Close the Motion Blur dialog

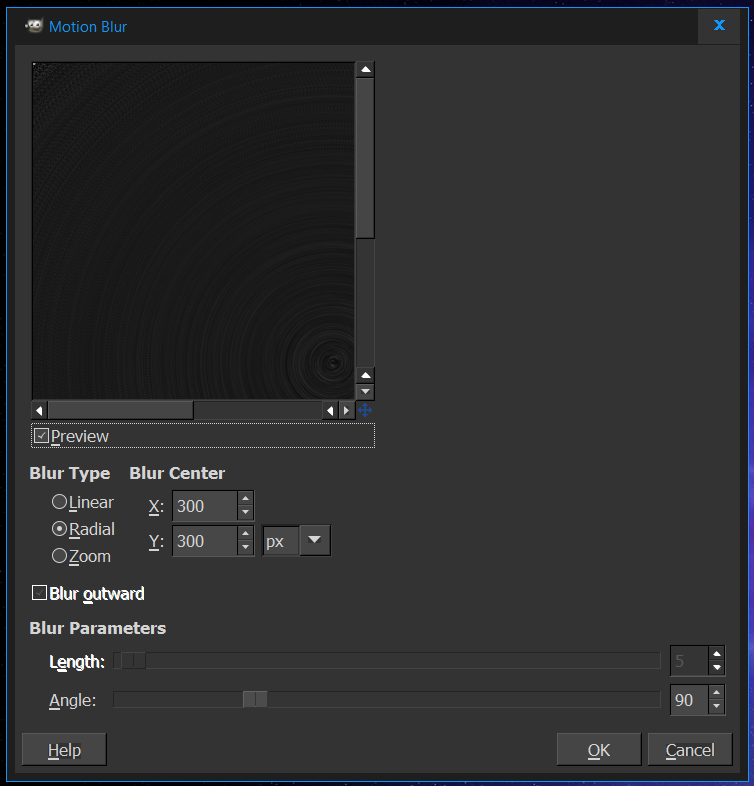tap(719, 26)
